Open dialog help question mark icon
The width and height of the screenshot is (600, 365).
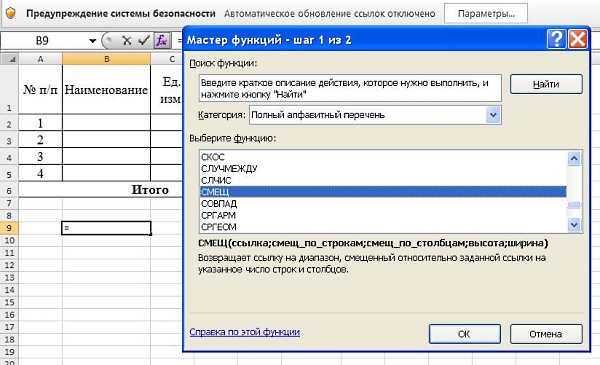coord(556,39)
